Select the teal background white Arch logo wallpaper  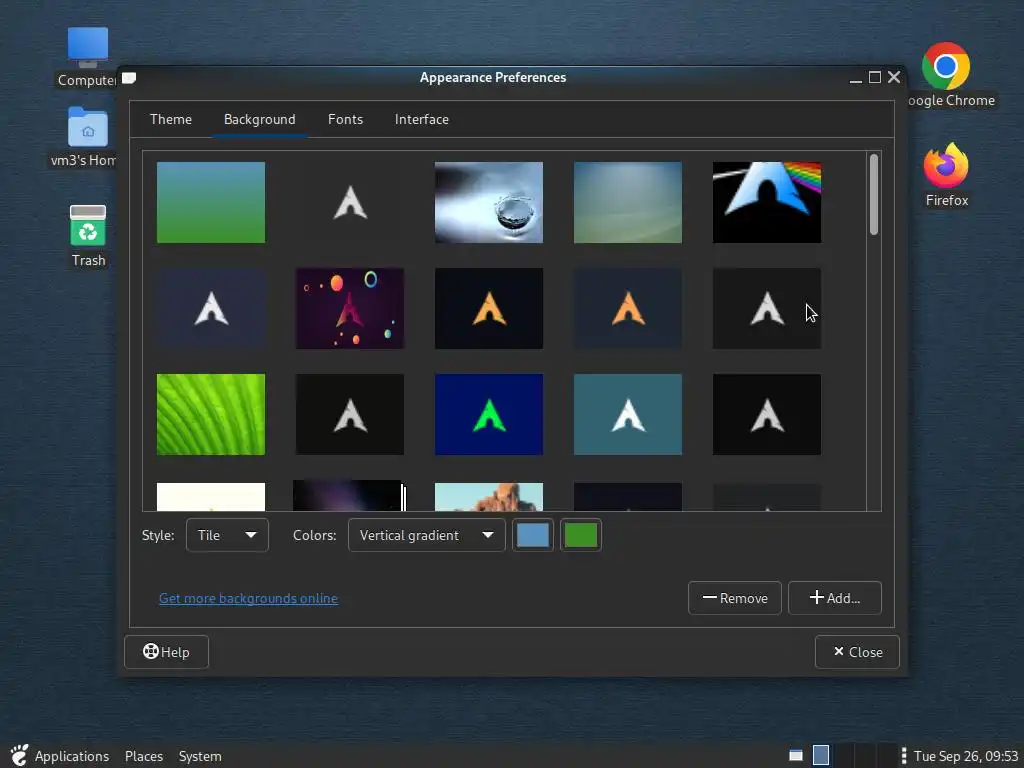[x=628, y=414]
